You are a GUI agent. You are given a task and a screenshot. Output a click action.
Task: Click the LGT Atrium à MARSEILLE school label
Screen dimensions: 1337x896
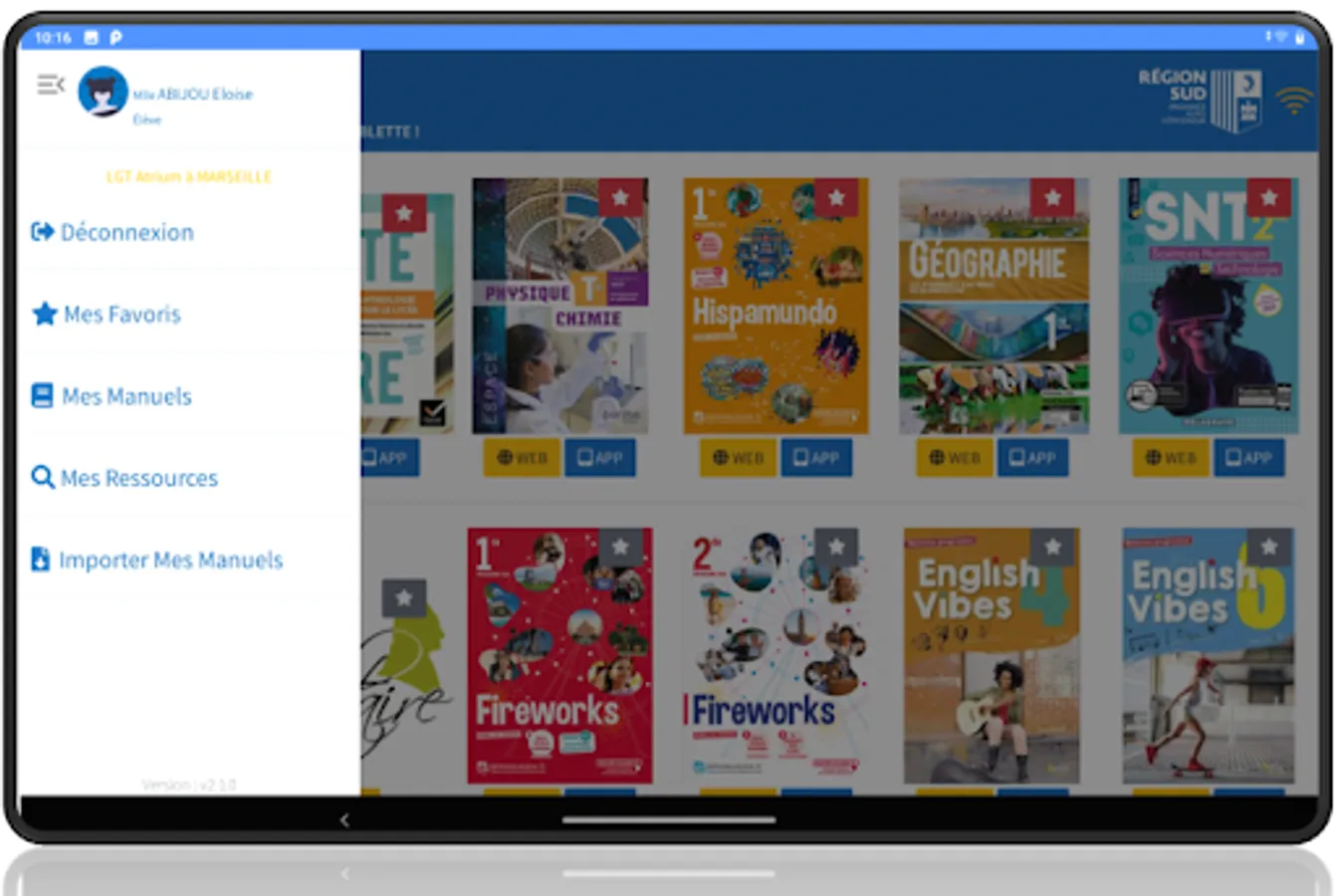point(189,176)
